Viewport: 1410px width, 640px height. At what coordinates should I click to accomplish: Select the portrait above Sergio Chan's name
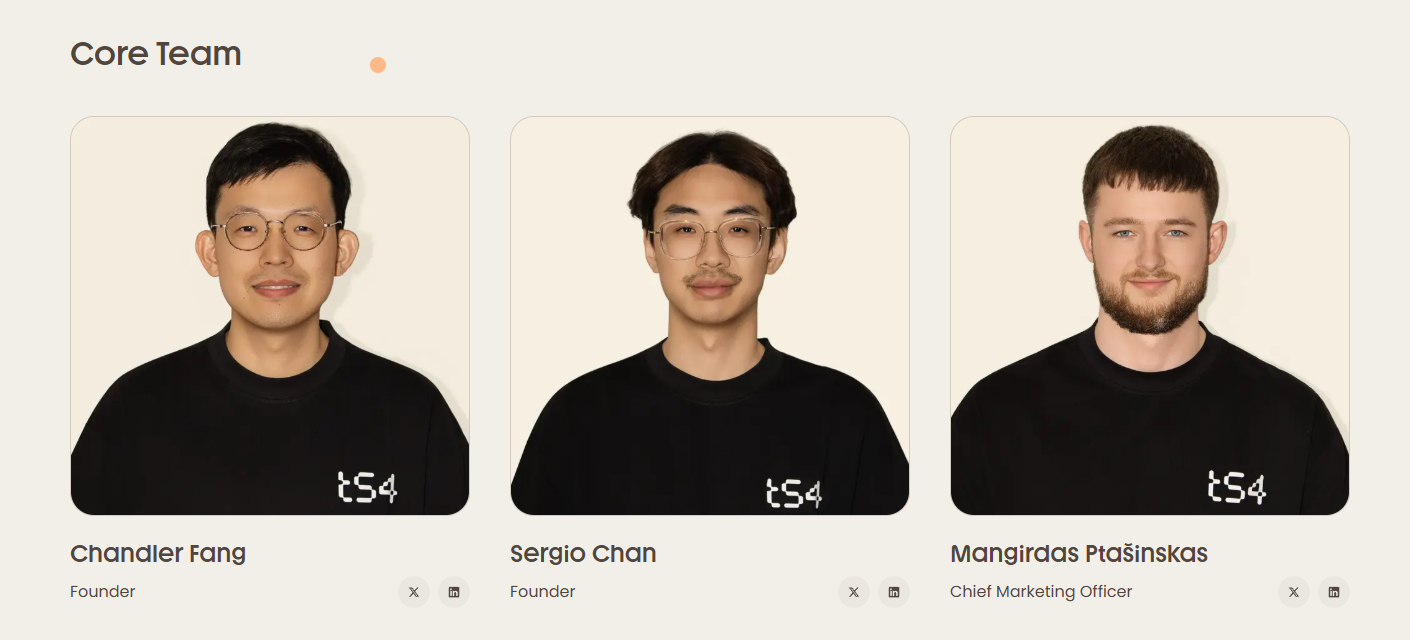[x=710, y=315]
